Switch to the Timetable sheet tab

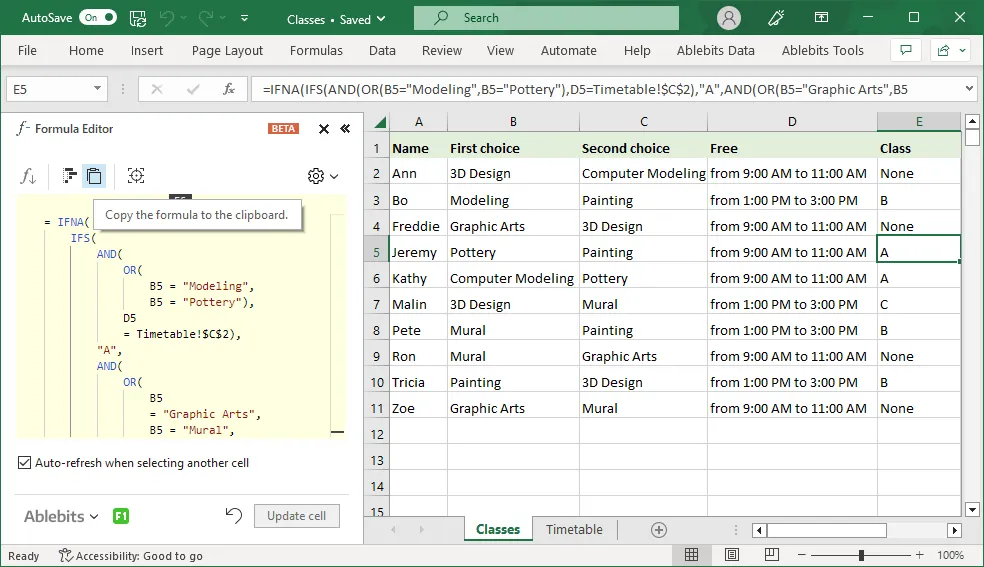(574, 530)
